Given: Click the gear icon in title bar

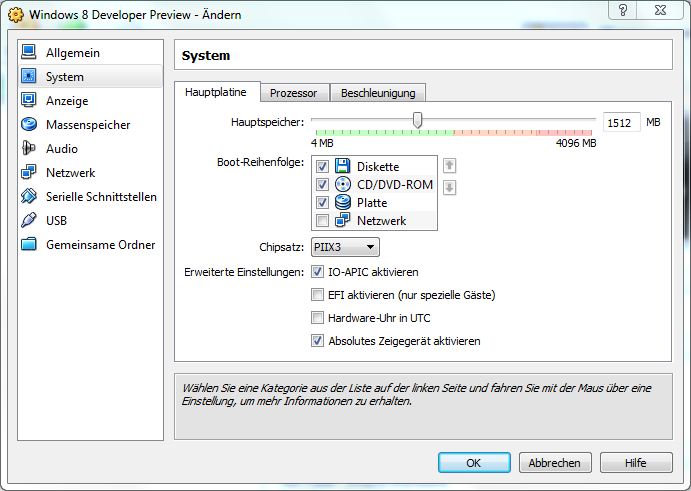Looking at the screenshot, I should [16, 15].
